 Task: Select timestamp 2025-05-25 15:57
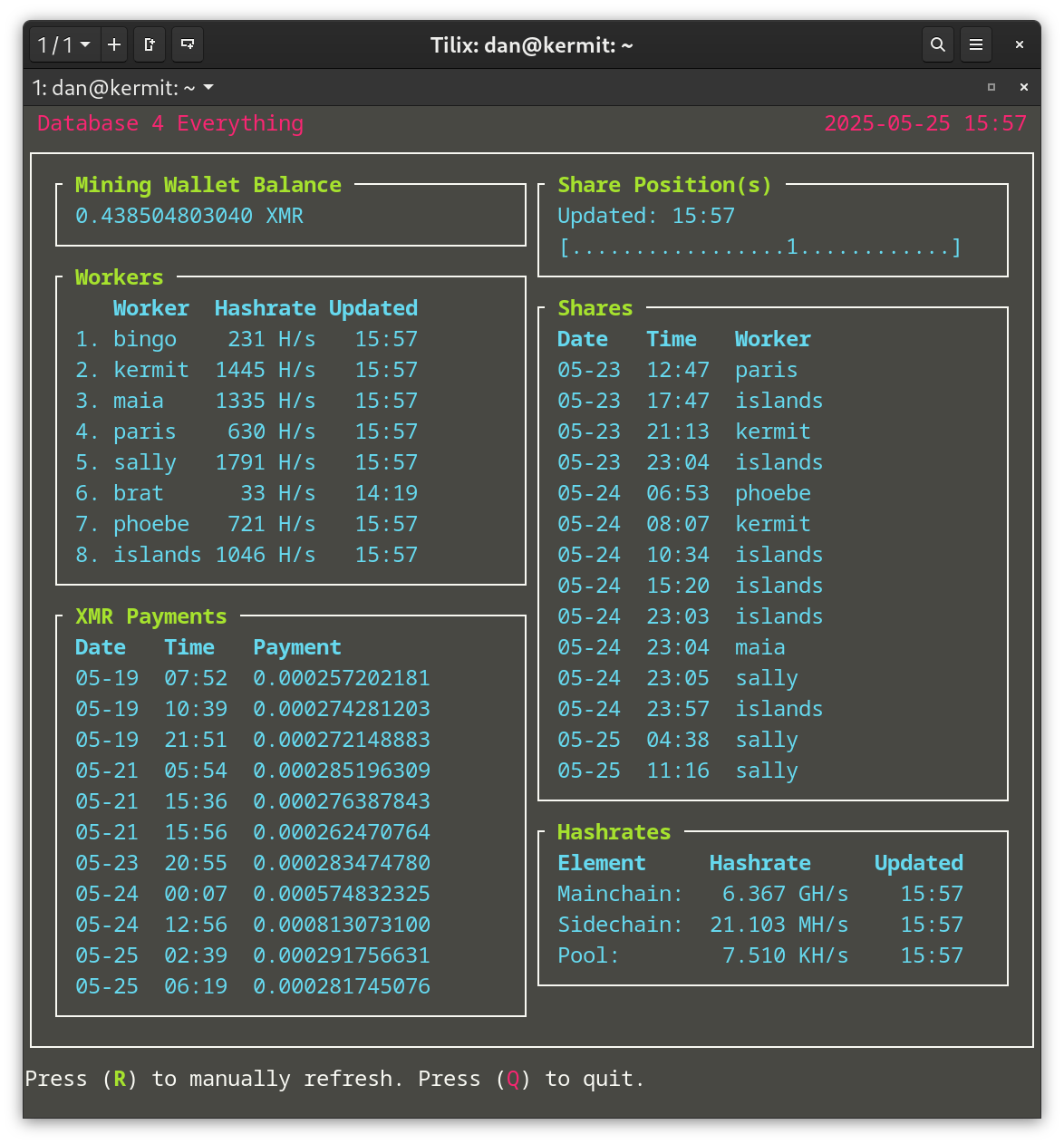tap(925, 123)
